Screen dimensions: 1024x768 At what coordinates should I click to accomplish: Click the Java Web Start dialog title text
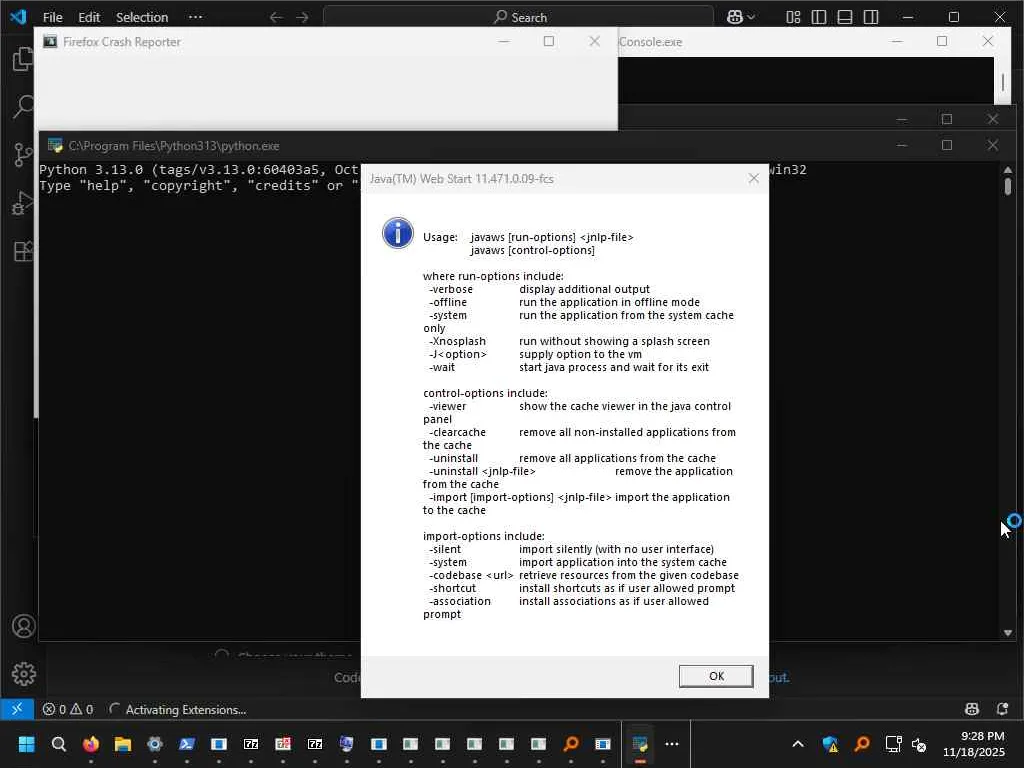(x=461, y=178)
